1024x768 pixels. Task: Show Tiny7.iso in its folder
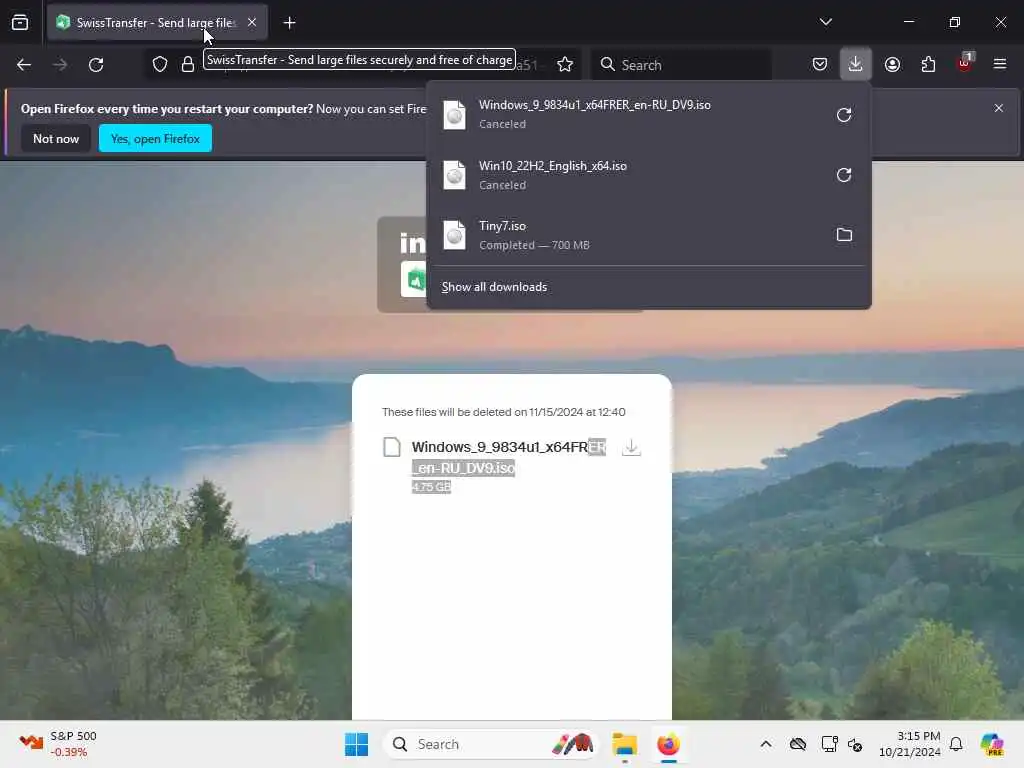coord(844,235)
